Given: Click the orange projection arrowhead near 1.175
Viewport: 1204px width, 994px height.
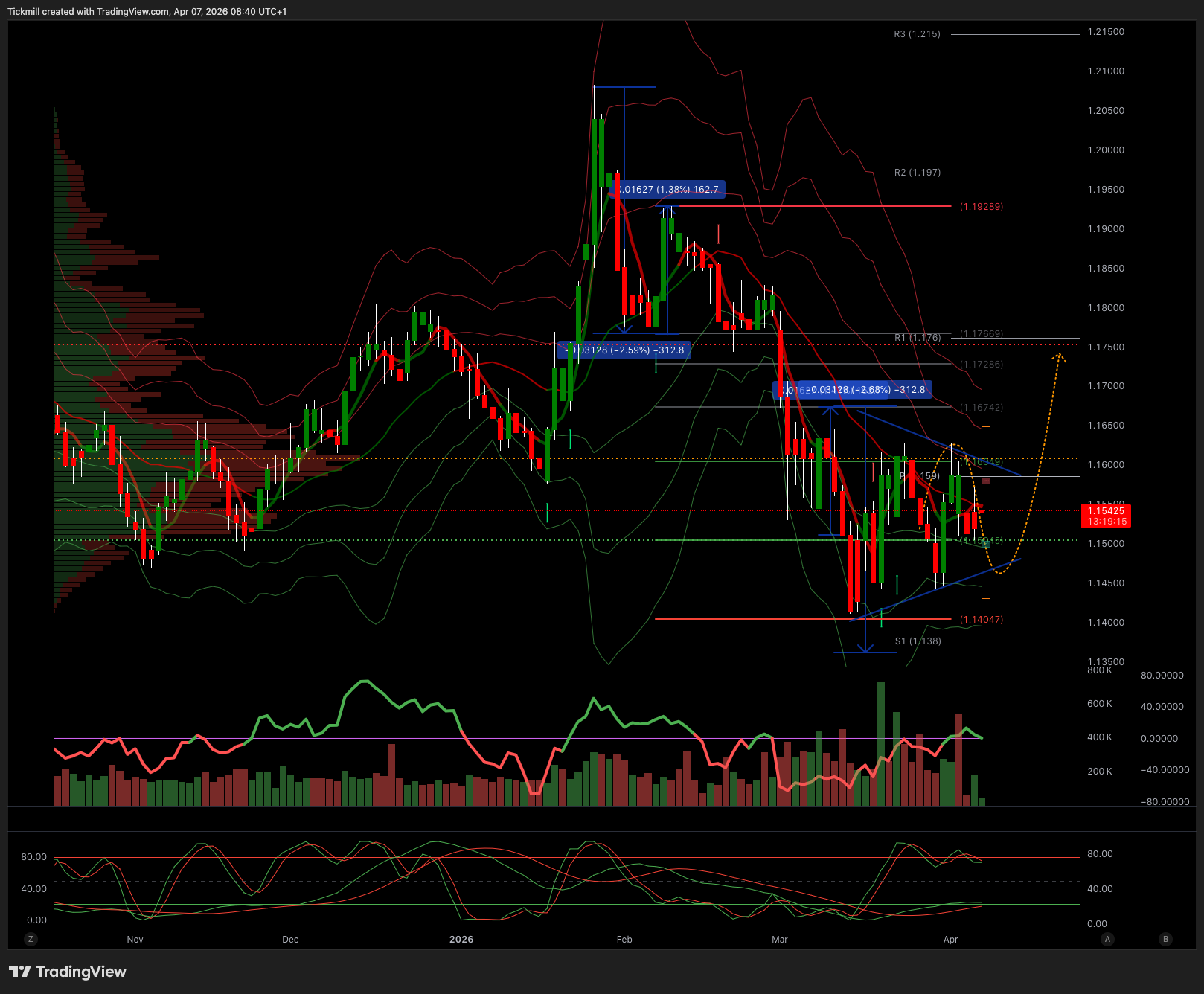Looking at the screenshot, I should tap(1058, 357).
